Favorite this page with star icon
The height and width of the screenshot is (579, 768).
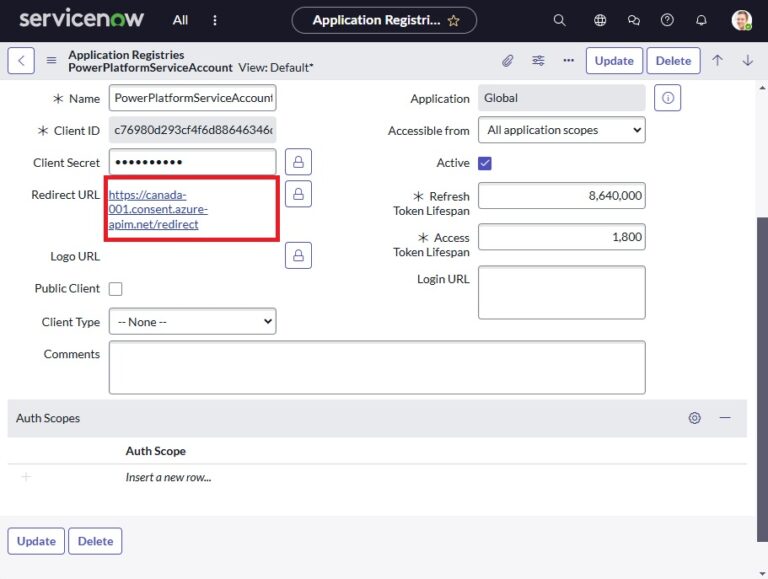tap(454, 21)
